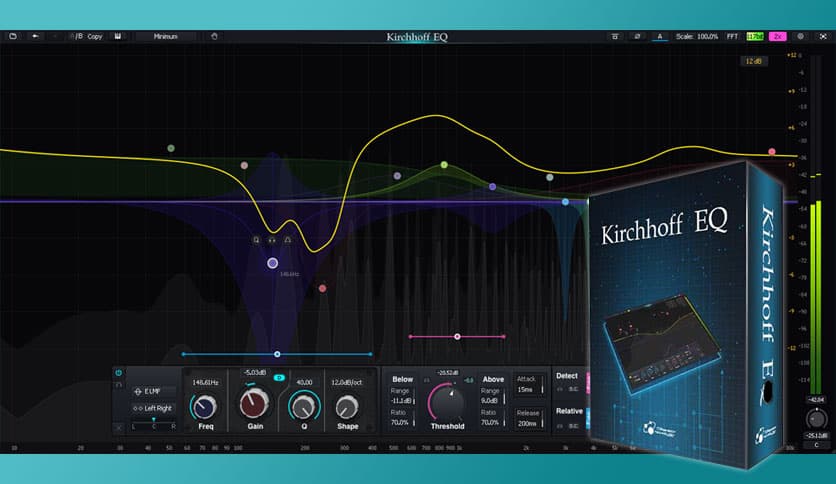Screen dimensions: 836x484
Task: Click the Detect label button
Action: tap(567, 376)
